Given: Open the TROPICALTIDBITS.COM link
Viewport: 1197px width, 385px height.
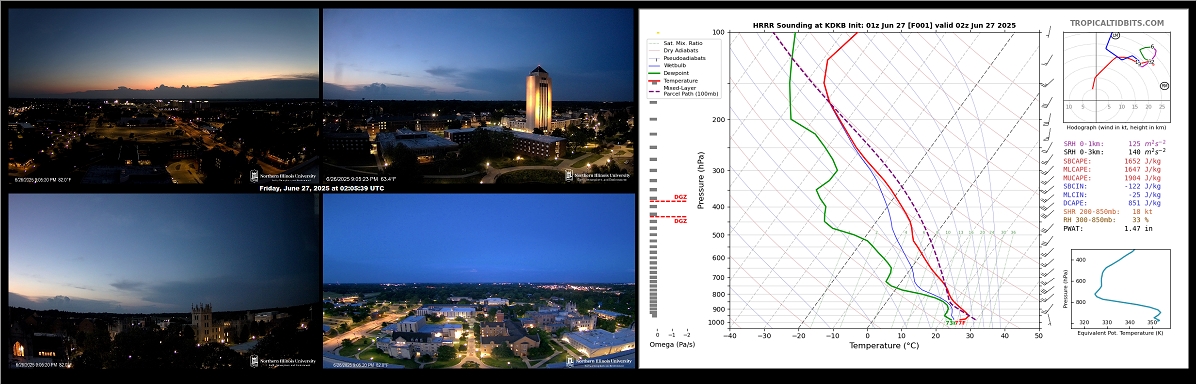Looking at the screenshot, I should [1128, 23].
